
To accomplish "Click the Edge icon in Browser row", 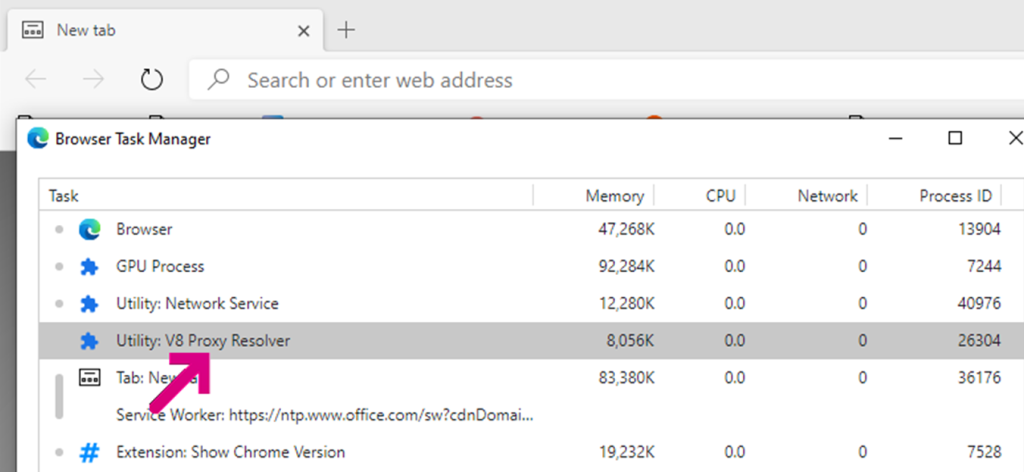I will click(90, 230).
